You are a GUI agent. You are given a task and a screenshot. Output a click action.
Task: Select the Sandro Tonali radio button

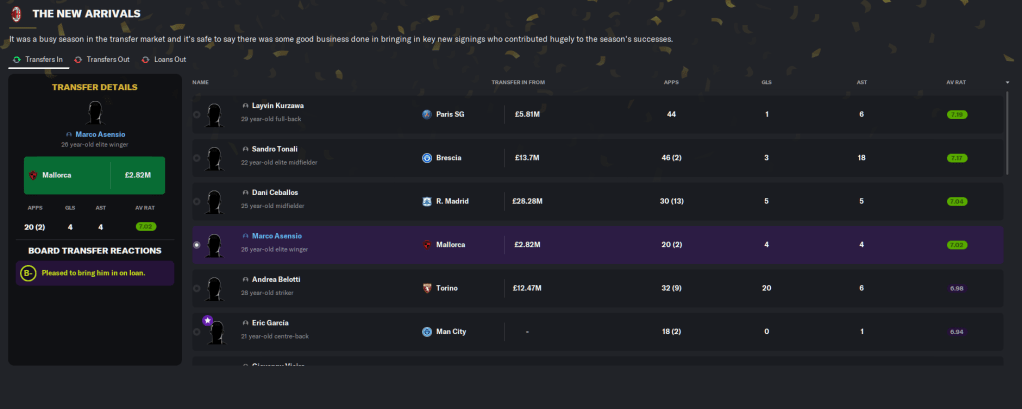[196, 158]
